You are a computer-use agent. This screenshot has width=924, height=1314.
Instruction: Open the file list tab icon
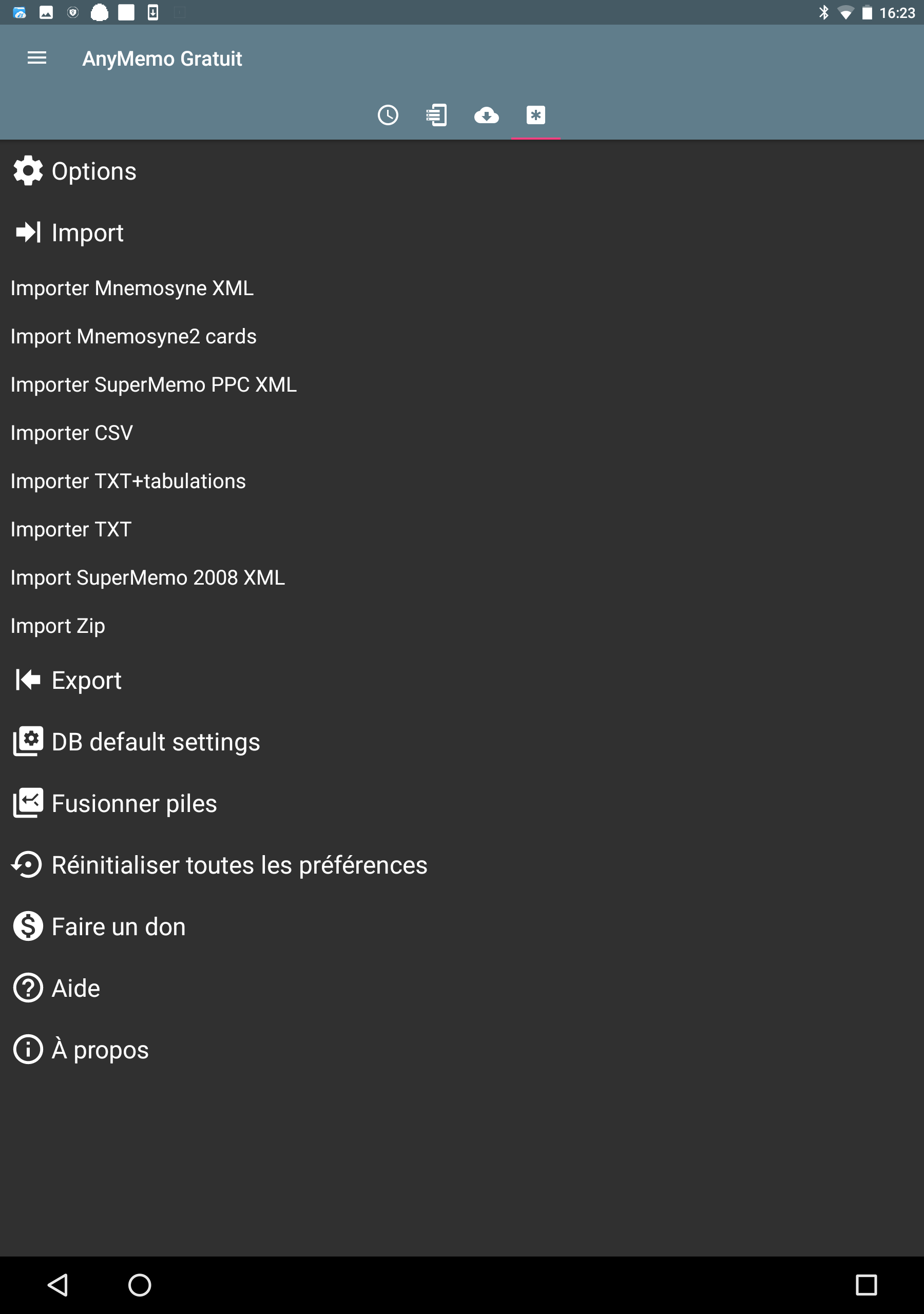tap(437, 115)
